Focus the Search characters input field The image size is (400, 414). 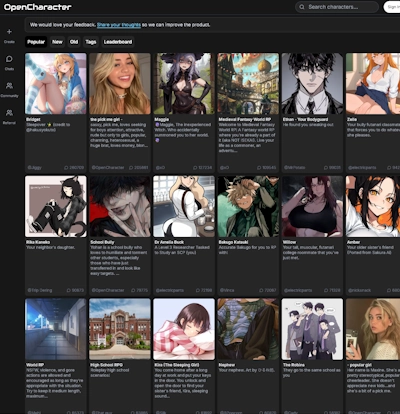click(x=337, y=7)
